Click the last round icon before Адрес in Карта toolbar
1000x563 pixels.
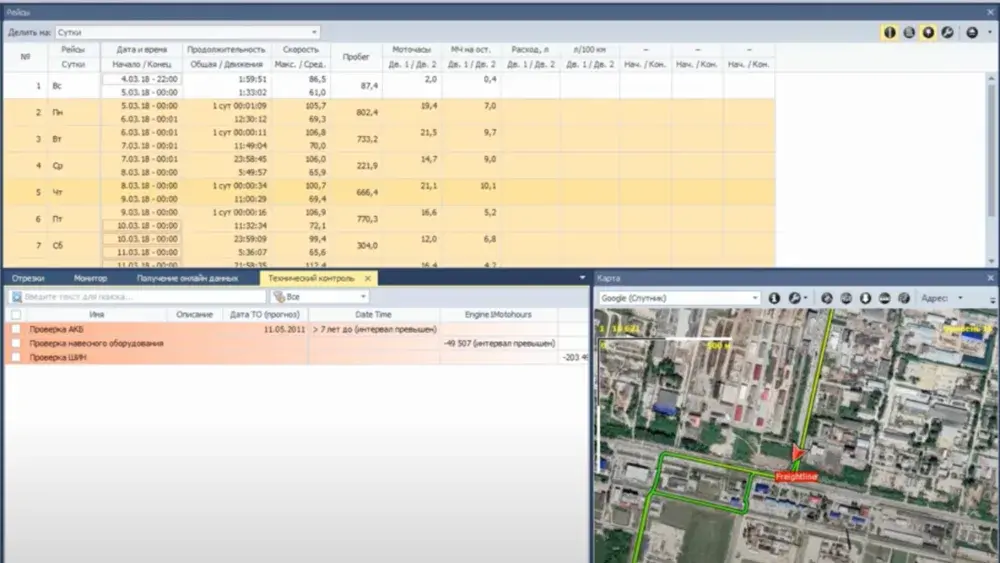coord(904,298)
